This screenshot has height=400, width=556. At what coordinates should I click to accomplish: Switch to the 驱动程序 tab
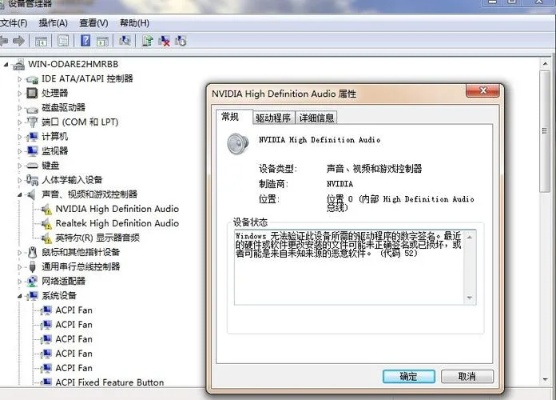click(273, 118)
